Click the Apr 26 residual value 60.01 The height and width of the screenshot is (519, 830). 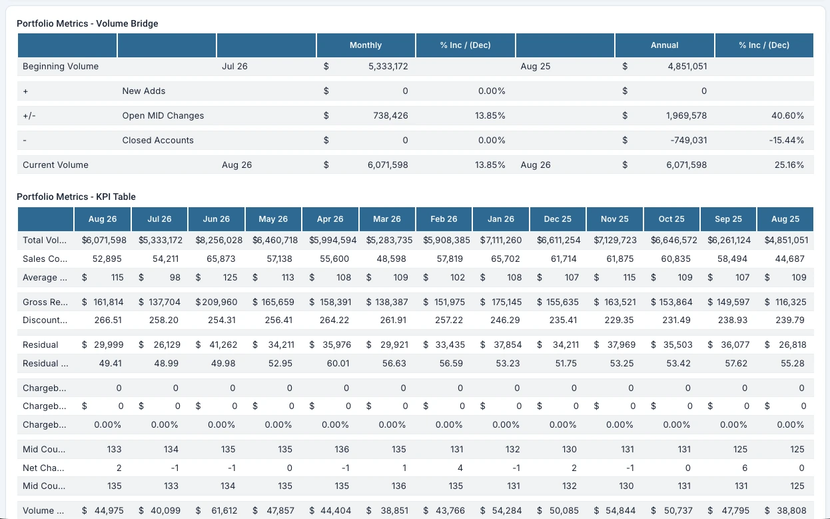(337, 363)
